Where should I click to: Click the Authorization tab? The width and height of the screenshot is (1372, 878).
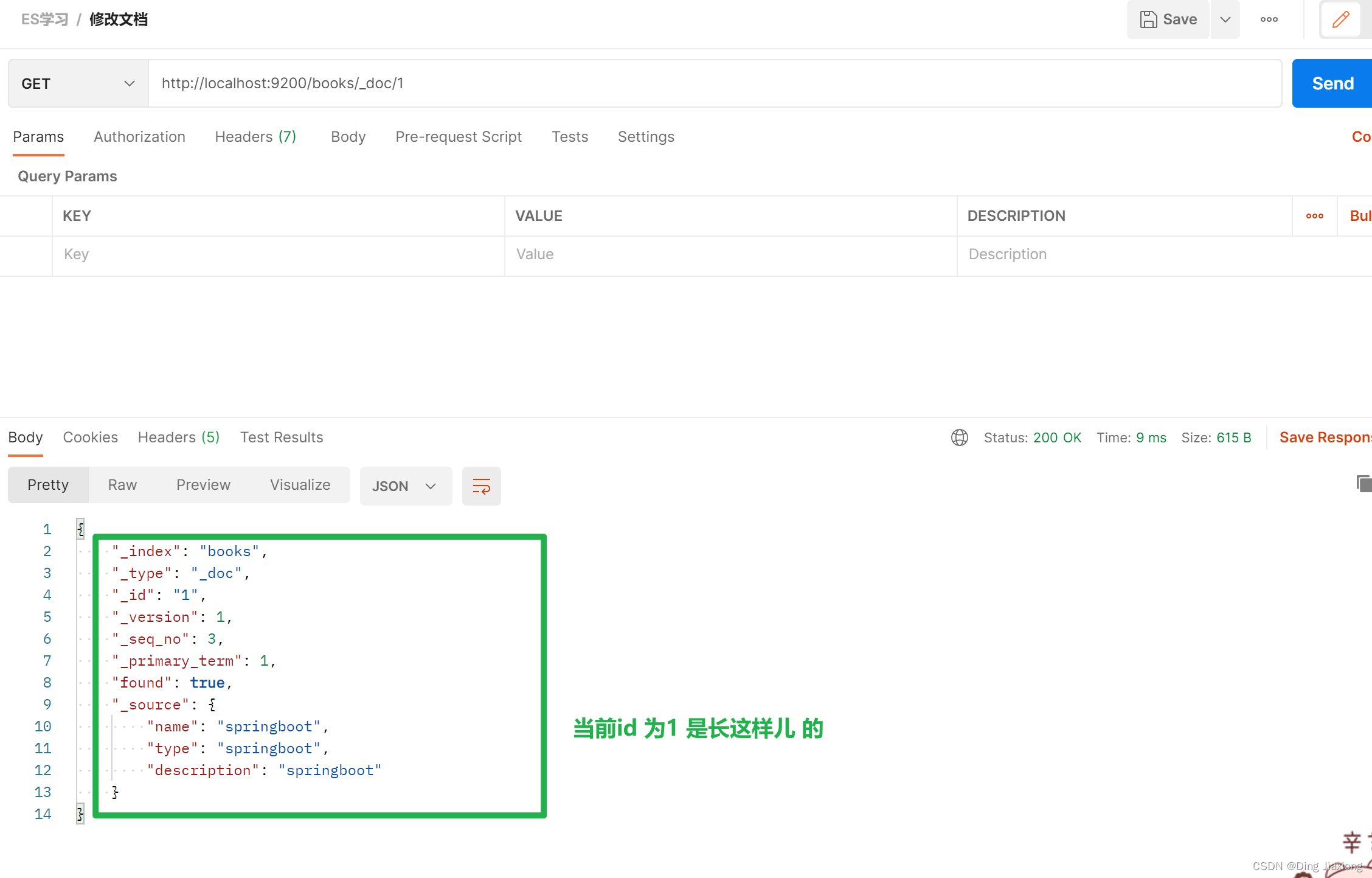pos(139,137)
